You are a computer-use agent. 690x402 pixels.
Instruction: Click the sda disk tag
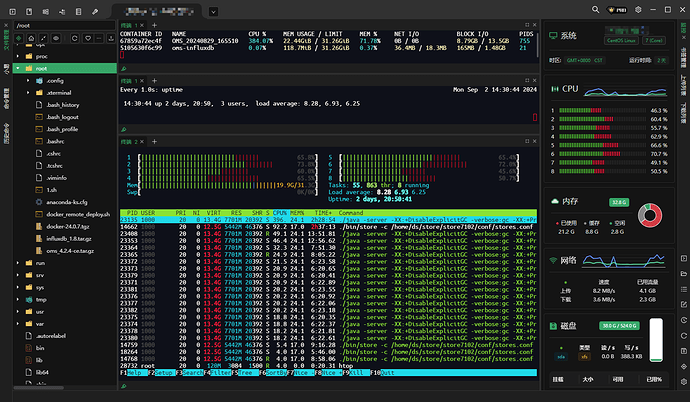coord(561,357)
